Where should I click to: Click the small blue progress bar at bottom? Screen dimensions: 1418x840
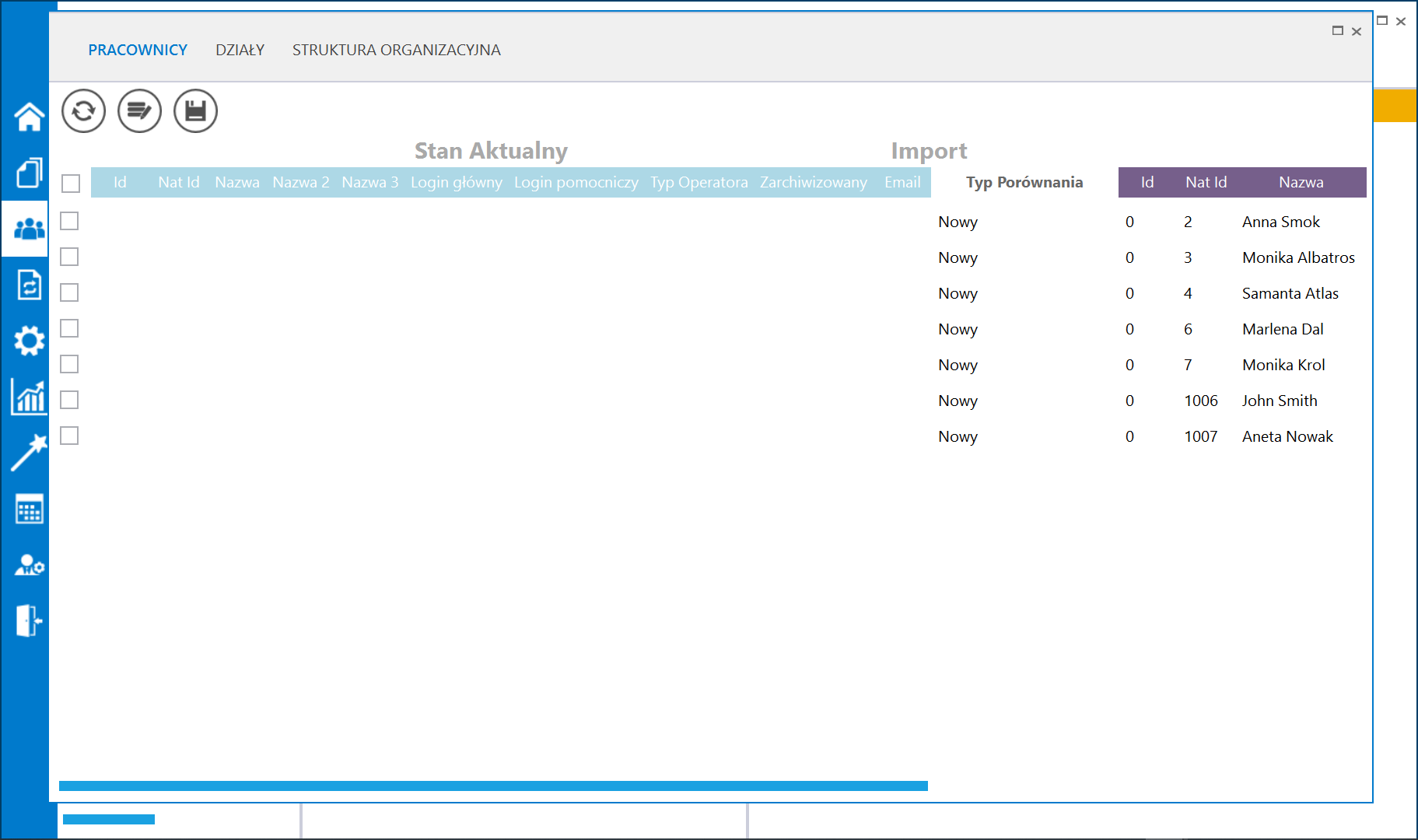coord(109,819)
